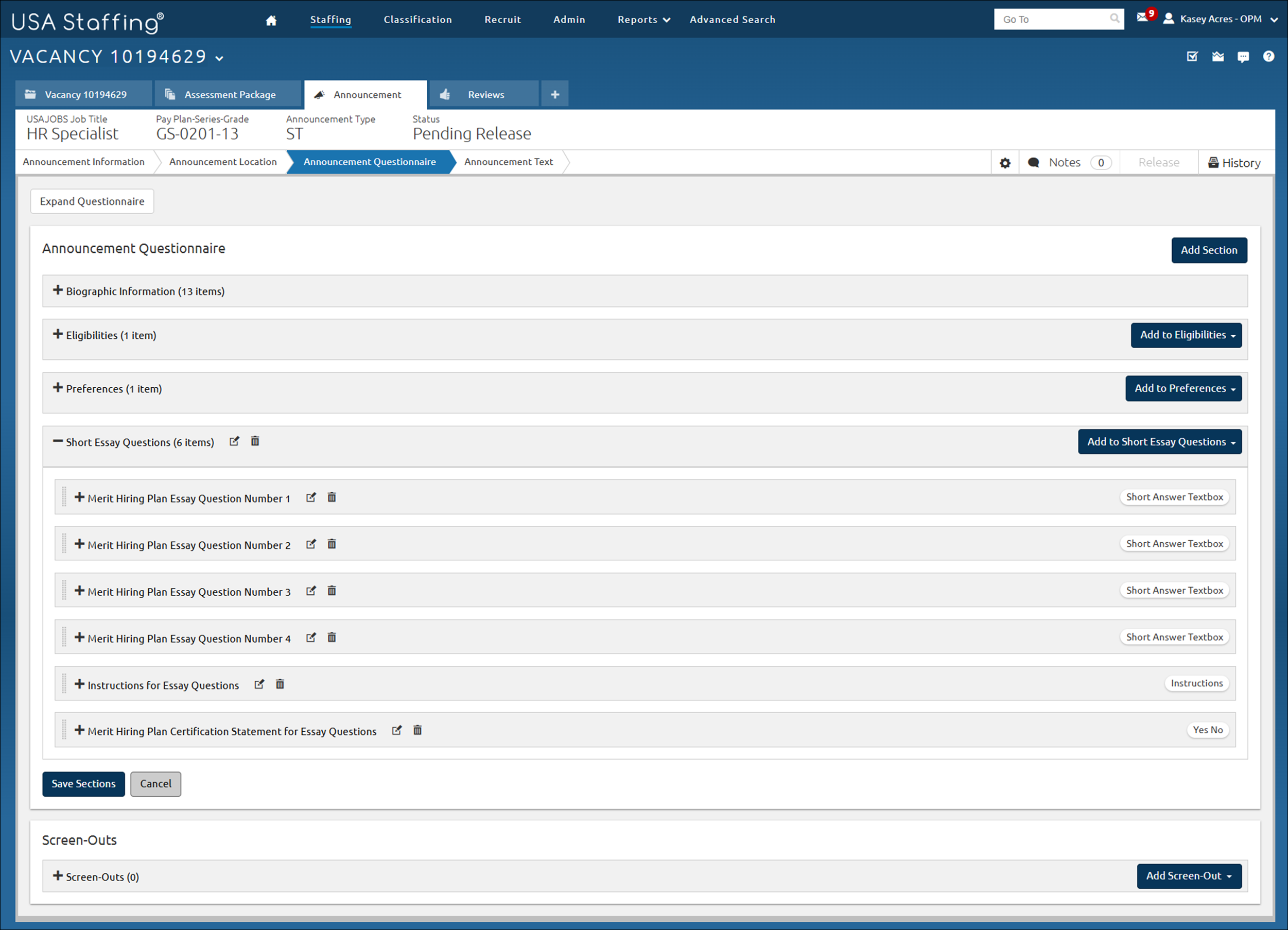Open the Vacancy 10194629 title dropdown
Screen dimensions: 1288x930
pos(219,58)
